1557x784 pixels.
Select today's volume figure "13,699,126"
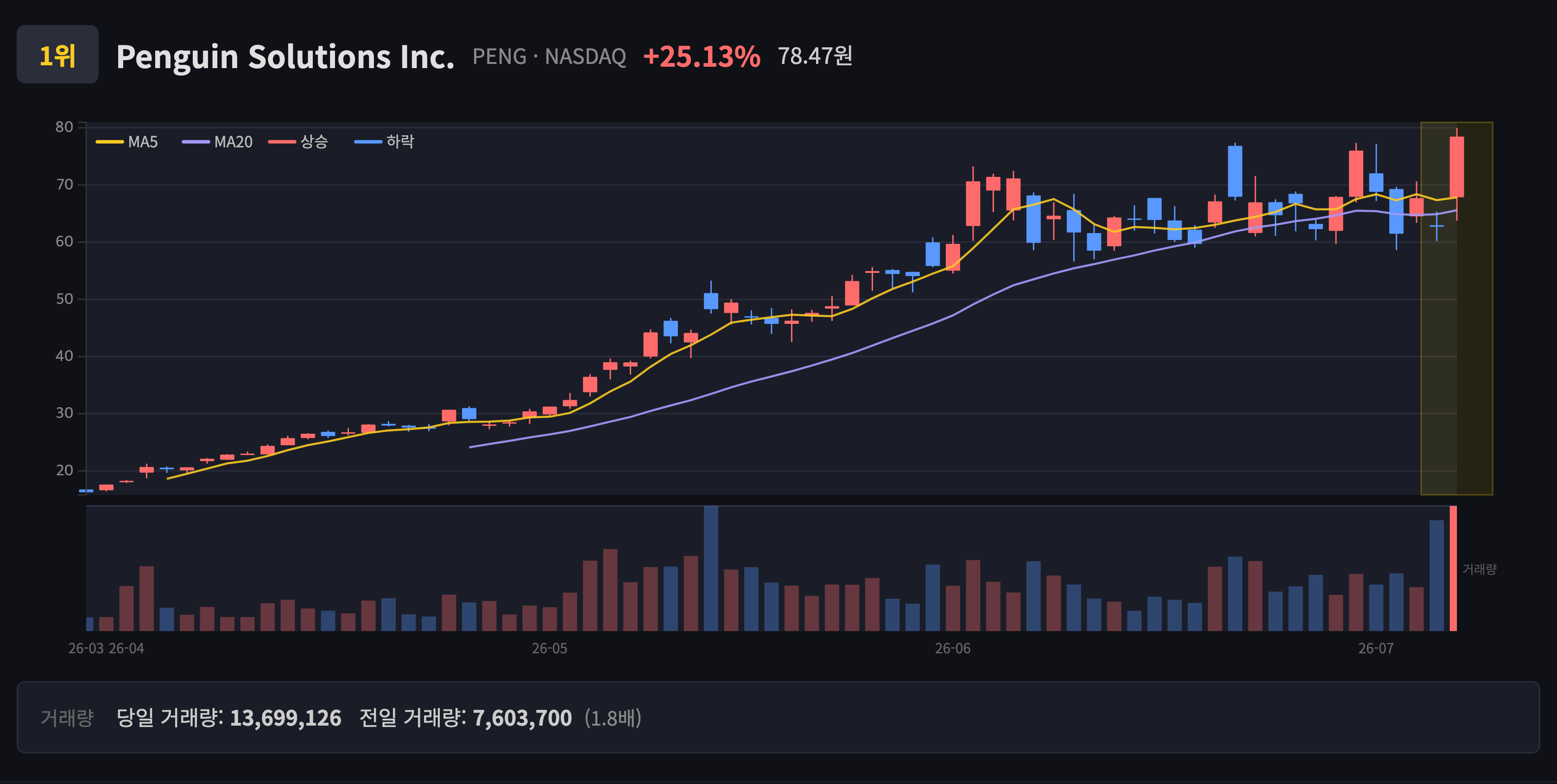tap(285, 718)
